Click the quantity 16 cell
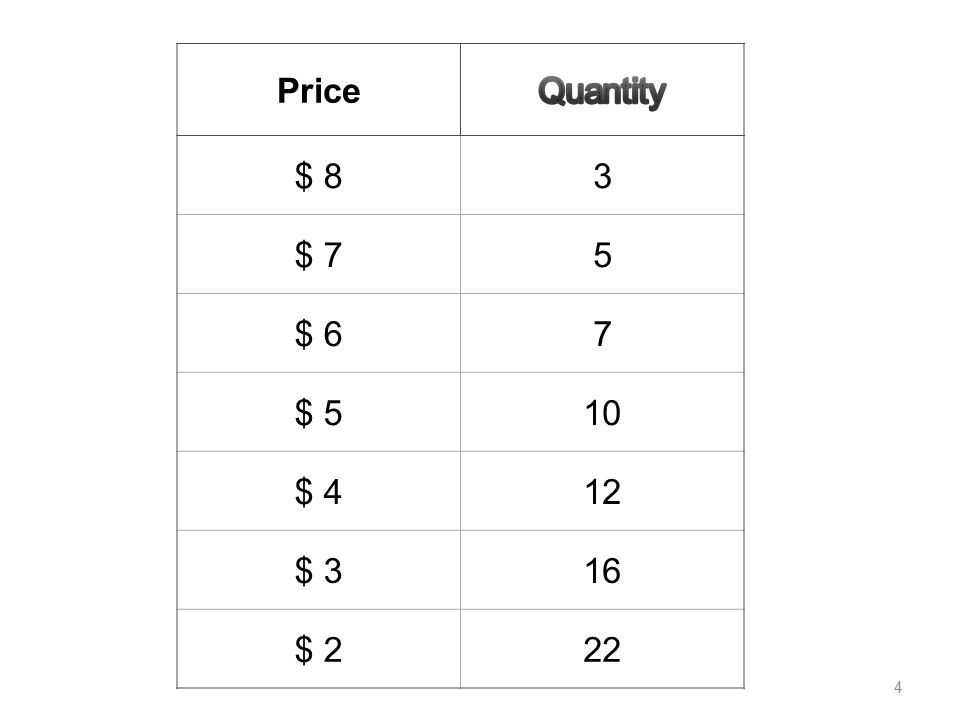Viewport: 960px width, 720px height. tap(602, 570)
